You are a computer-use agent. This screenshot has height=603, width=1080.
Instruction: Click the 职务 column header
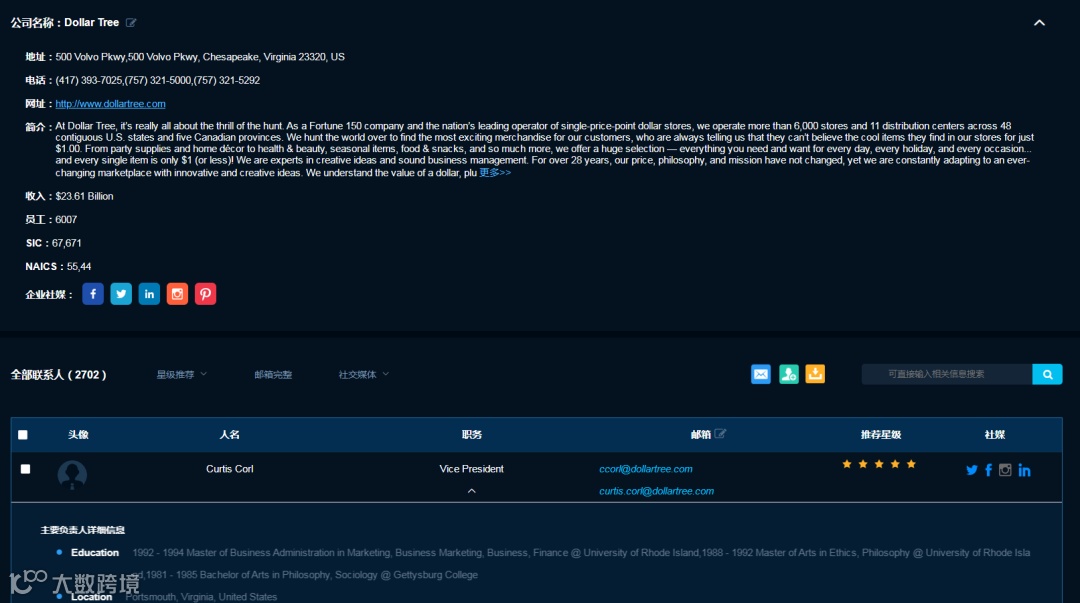pyautogui.click(x=471, y=435)
